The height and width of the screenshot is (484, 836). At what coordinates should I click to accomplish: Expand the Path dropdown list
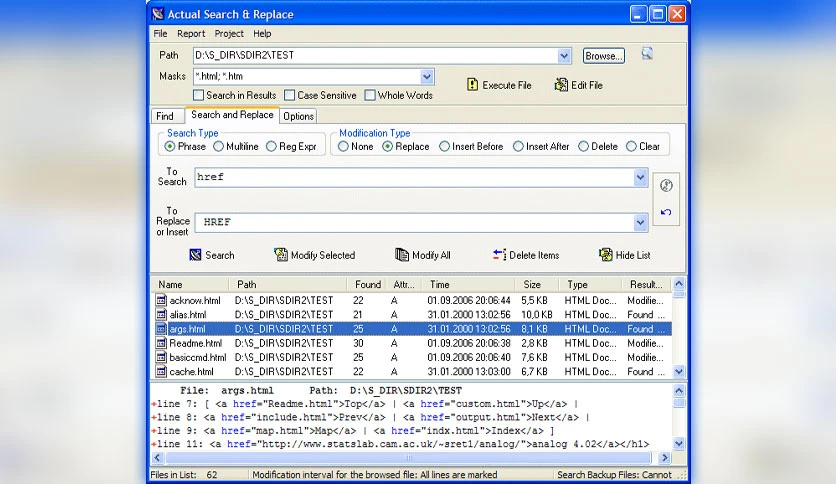pos(564,55)
